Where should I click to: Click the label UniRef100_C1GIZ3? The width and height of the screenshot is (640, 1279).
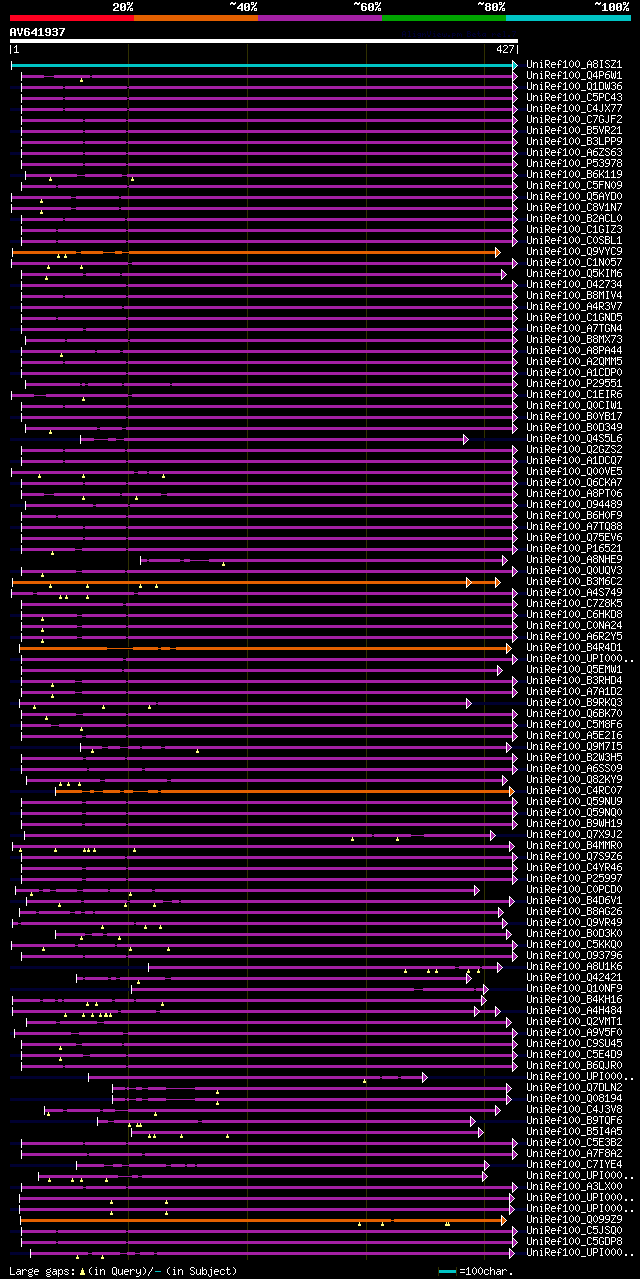574,230
